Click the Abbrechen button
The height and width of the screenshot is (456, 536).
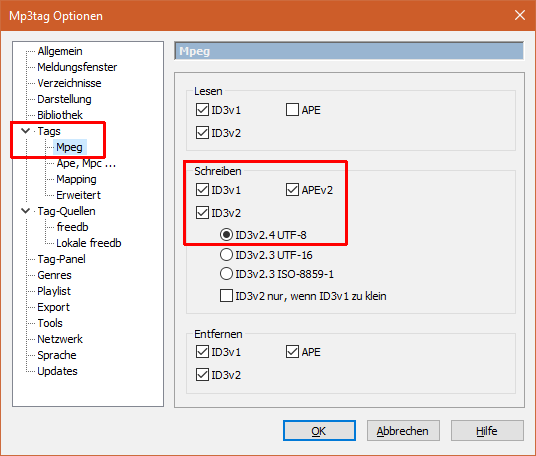pos(403,431)
